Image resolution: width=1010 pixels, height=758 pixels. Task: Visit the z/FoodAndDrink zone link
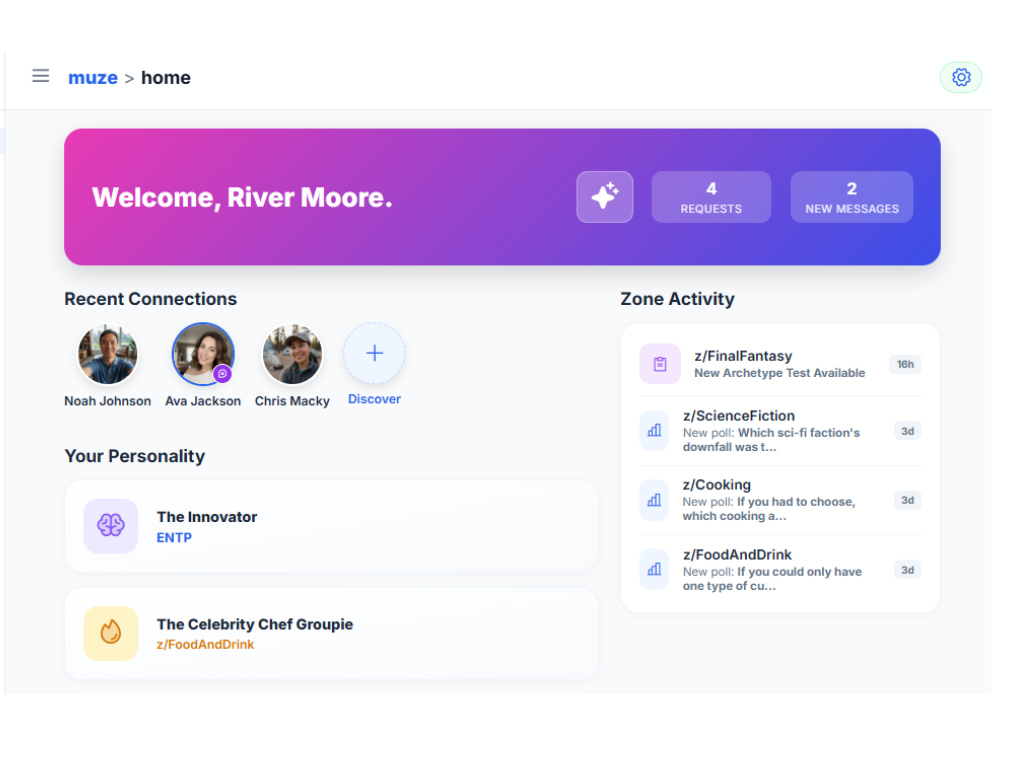coord(205,644)
